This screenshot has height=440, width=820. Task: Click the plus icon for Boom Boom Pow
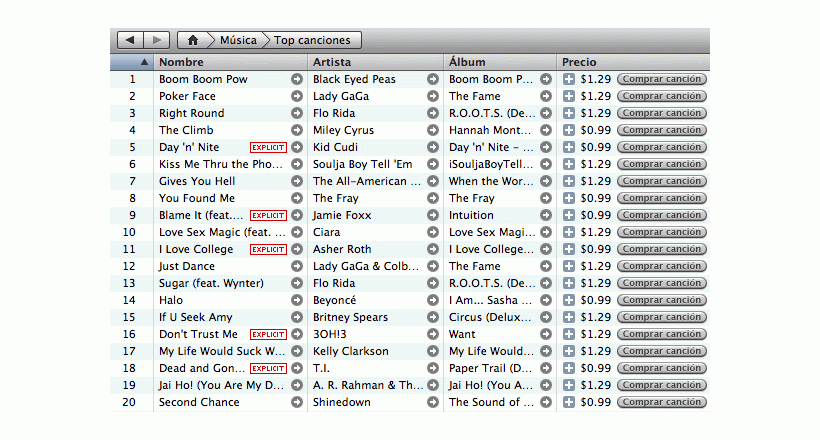(569, 79)
